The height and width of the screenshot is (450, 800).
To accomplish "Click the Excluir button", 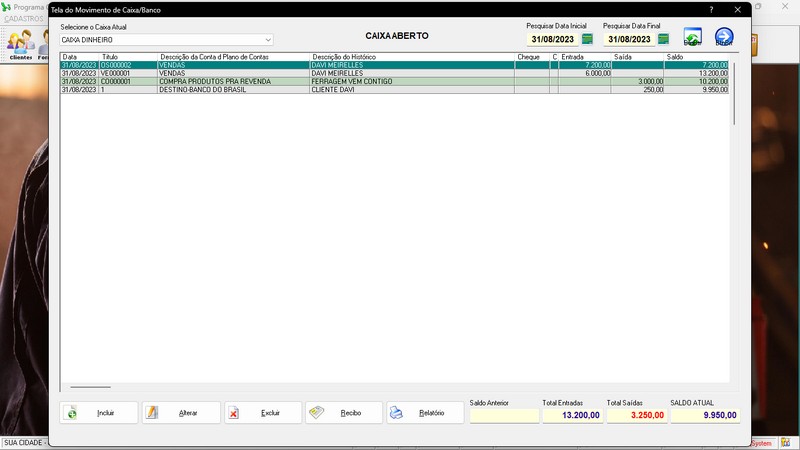I will tap(263, 413).
